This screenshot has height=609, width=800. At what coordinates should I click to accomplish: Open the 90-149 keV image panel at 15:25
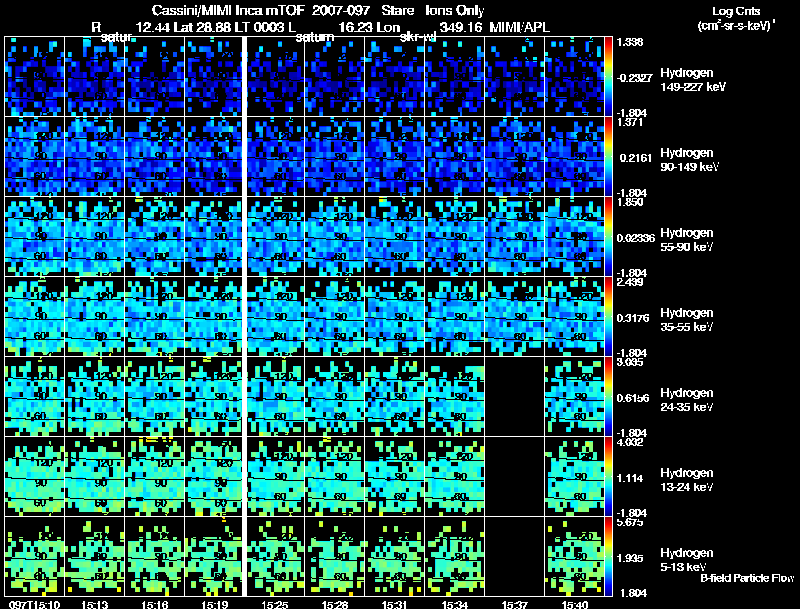tap(275, 157)
